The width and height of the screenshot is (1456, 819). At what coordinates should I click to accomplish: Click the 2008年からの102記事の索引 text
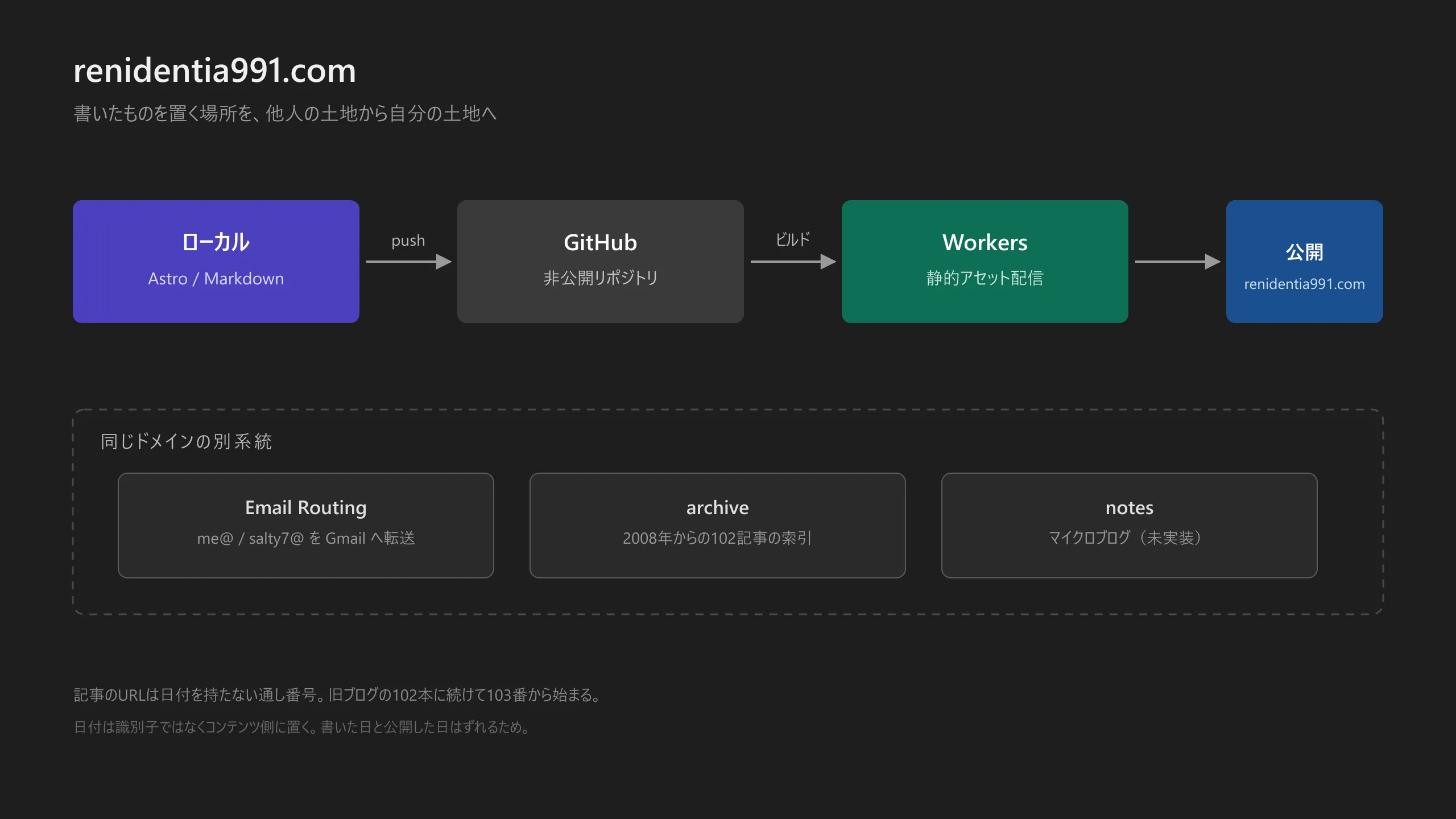(718, 538)
